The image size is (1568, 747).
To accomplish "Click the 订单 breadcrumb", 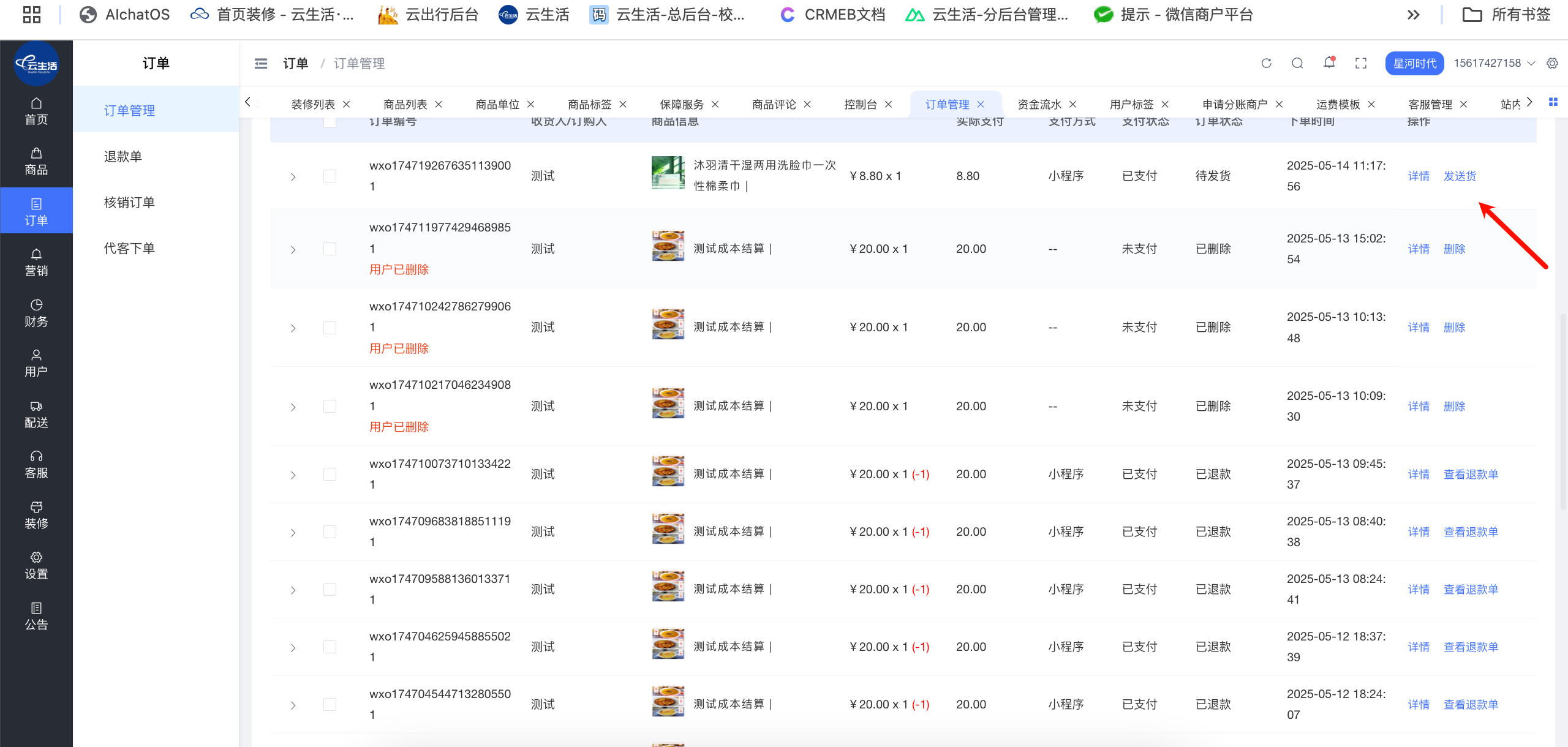I will pos(295,64).
